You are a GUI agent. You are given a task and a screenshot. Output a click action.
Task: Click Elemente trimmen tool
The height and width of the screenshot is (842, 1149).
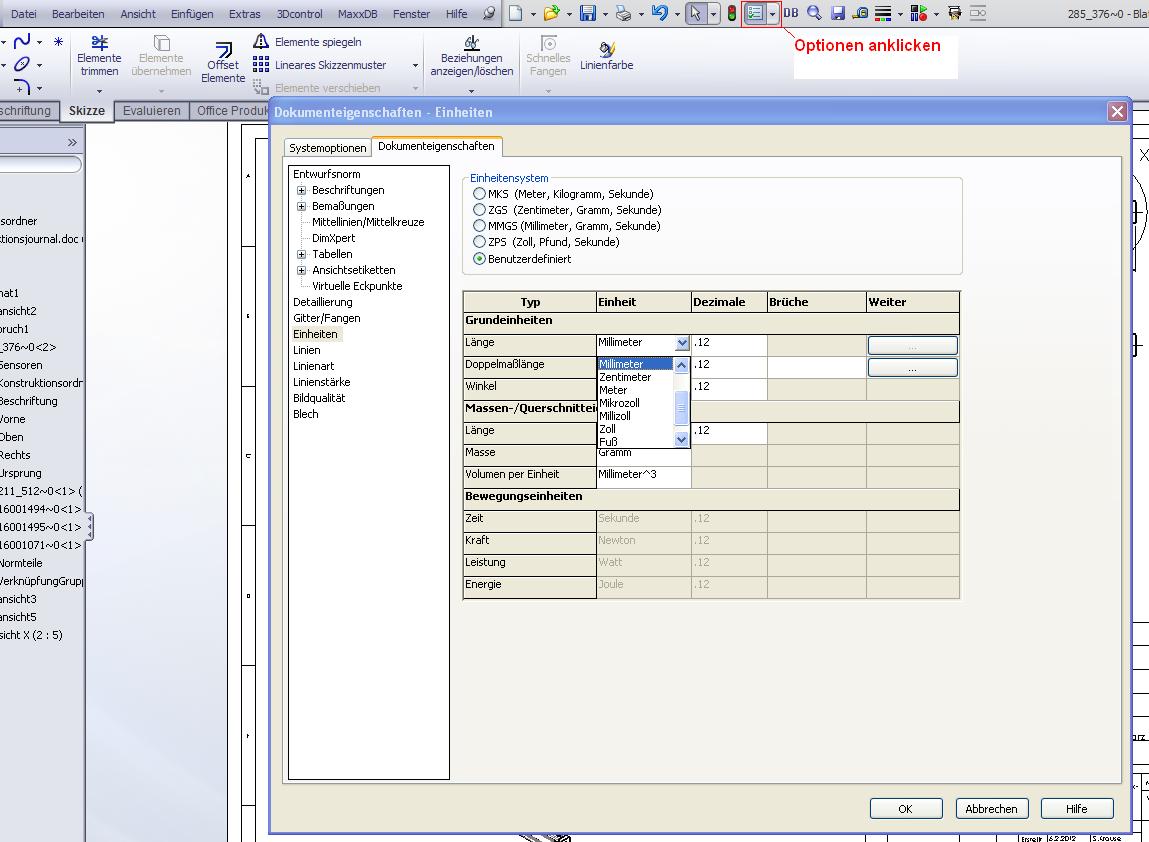(100, 56)
